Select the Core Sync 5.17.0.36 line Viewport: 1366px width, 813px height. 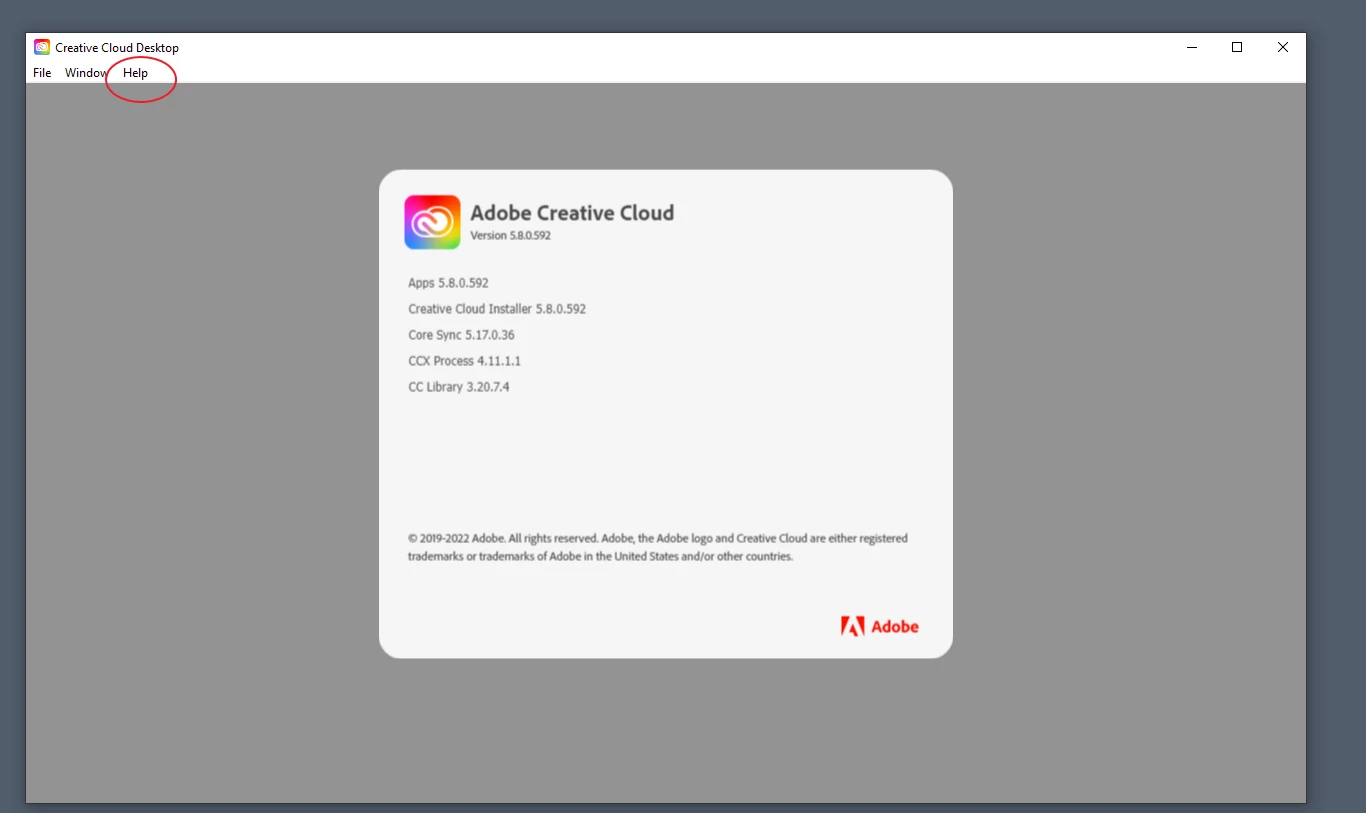tap(461, 335)
